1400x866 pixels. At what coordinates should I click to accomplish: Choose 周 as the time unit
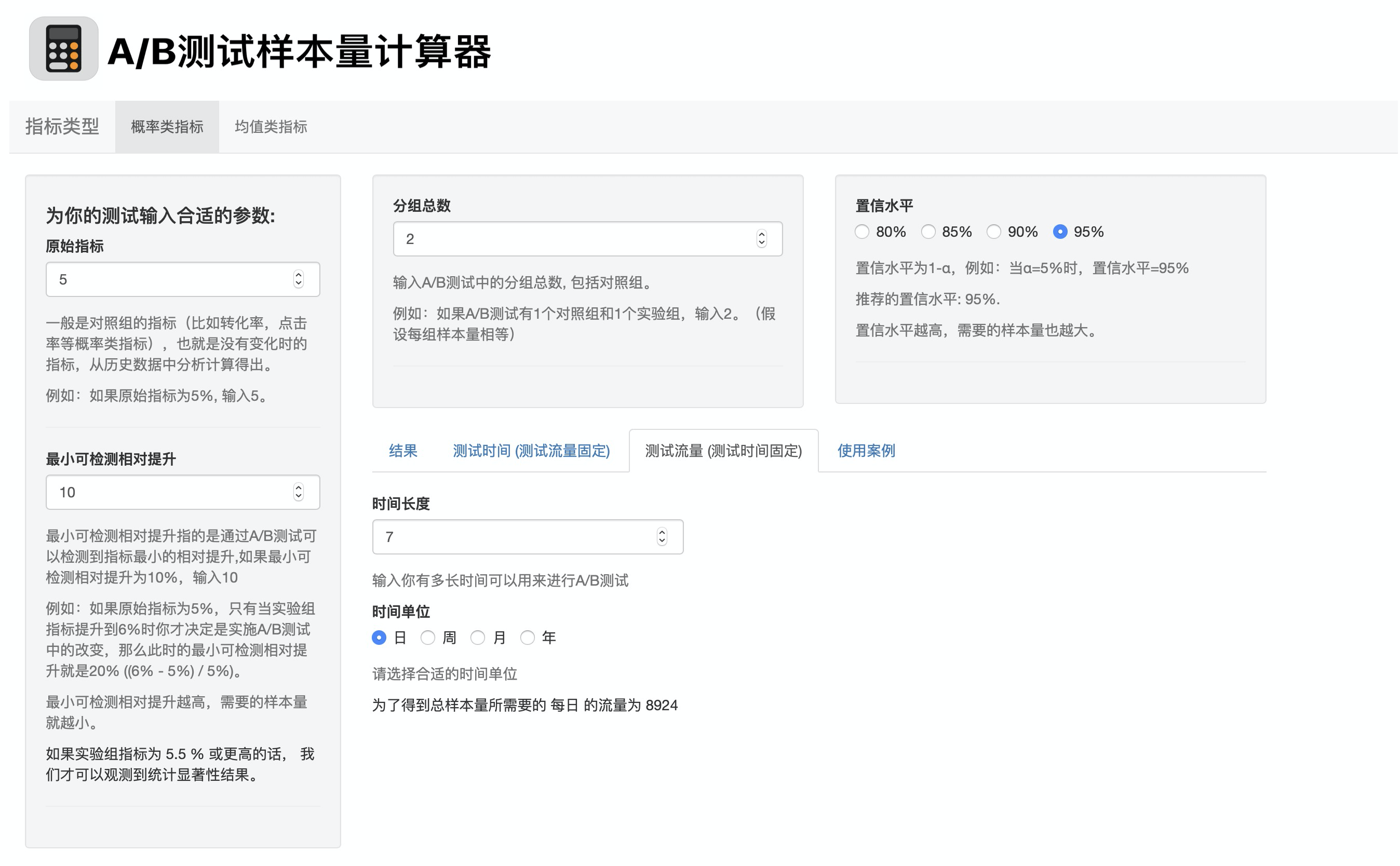pos(427,637)
